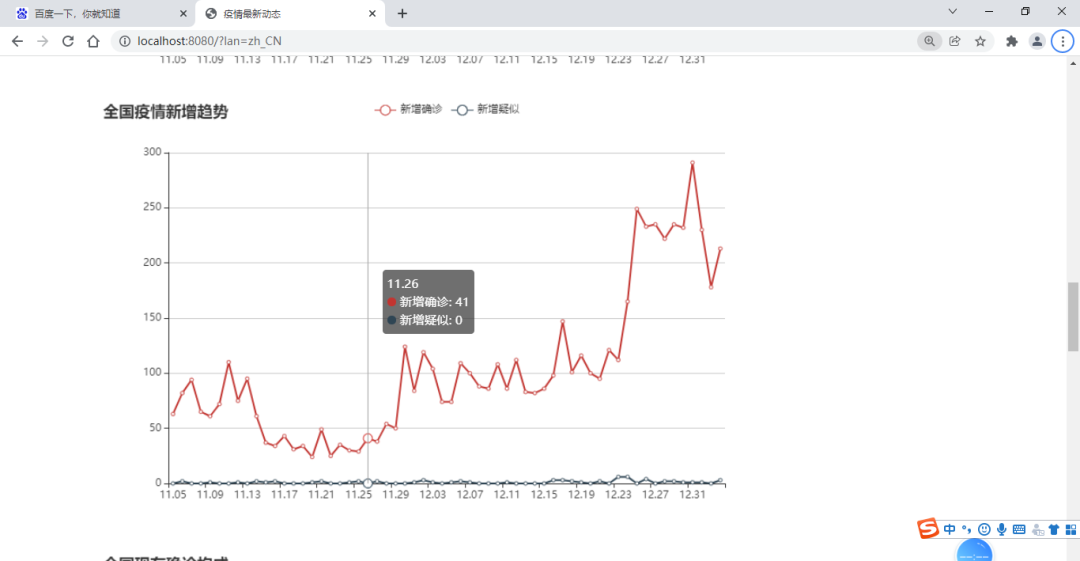Image resolution: width=1080 pixels, height=561 pixels.
Task: Reload the localhost page
Action: [68, 41]
